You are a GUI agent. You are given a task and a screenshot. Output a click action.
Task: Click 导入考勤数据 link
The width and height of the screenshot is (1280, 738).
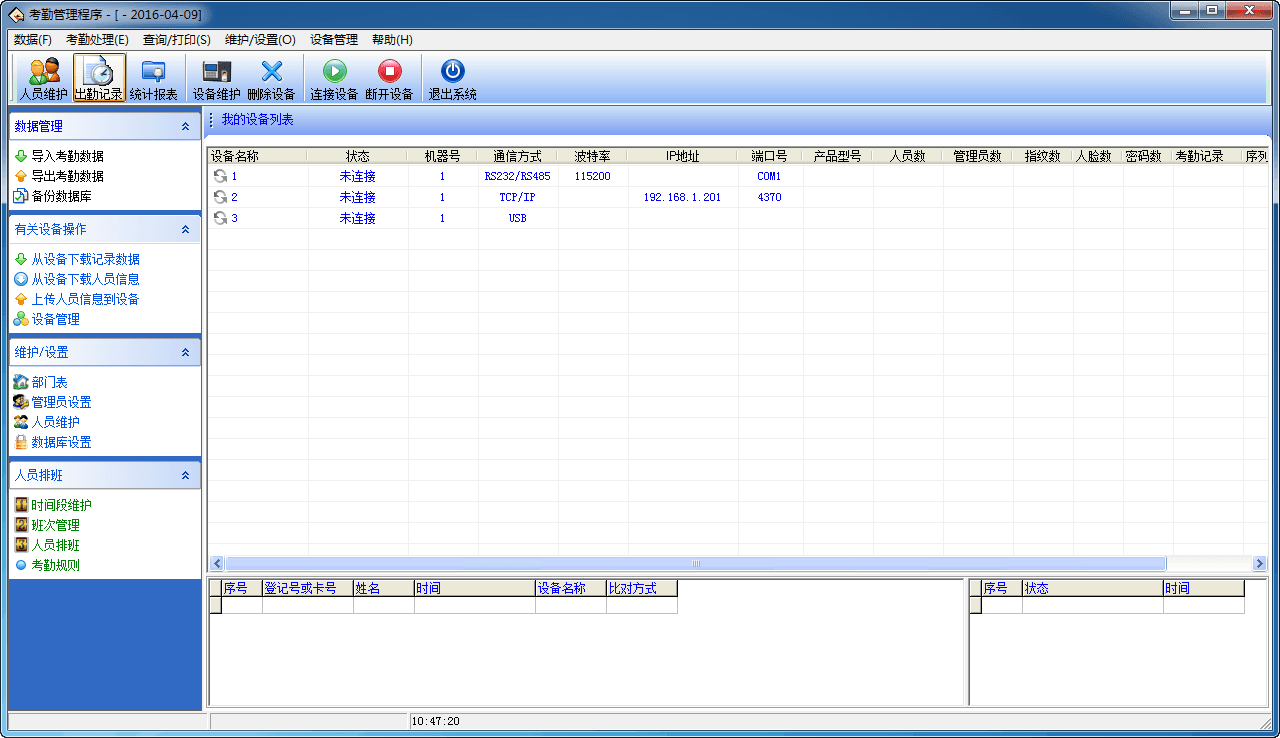click(x=67, y=157)
